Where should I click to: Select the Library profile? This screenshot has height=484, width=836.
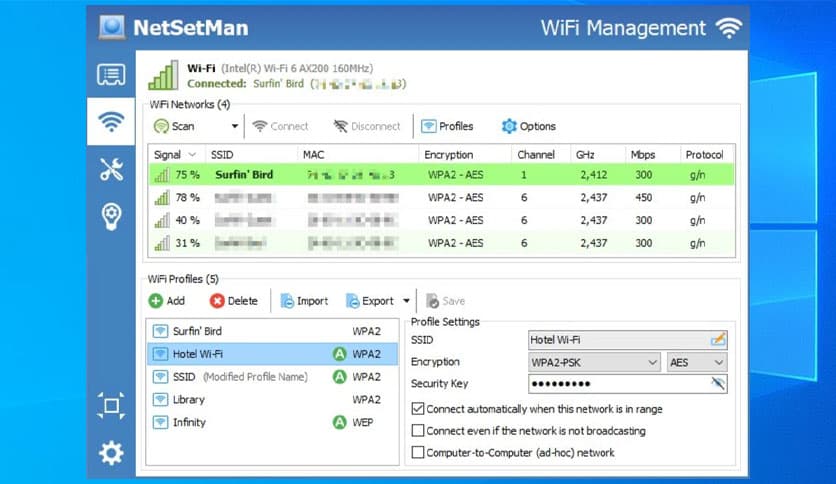(x=272, y=400)
